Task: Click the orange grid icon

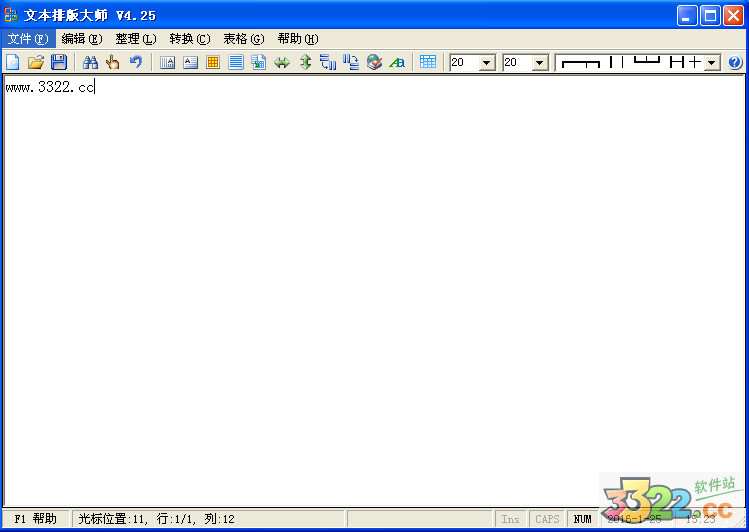Action: click(x=213, y=62)
